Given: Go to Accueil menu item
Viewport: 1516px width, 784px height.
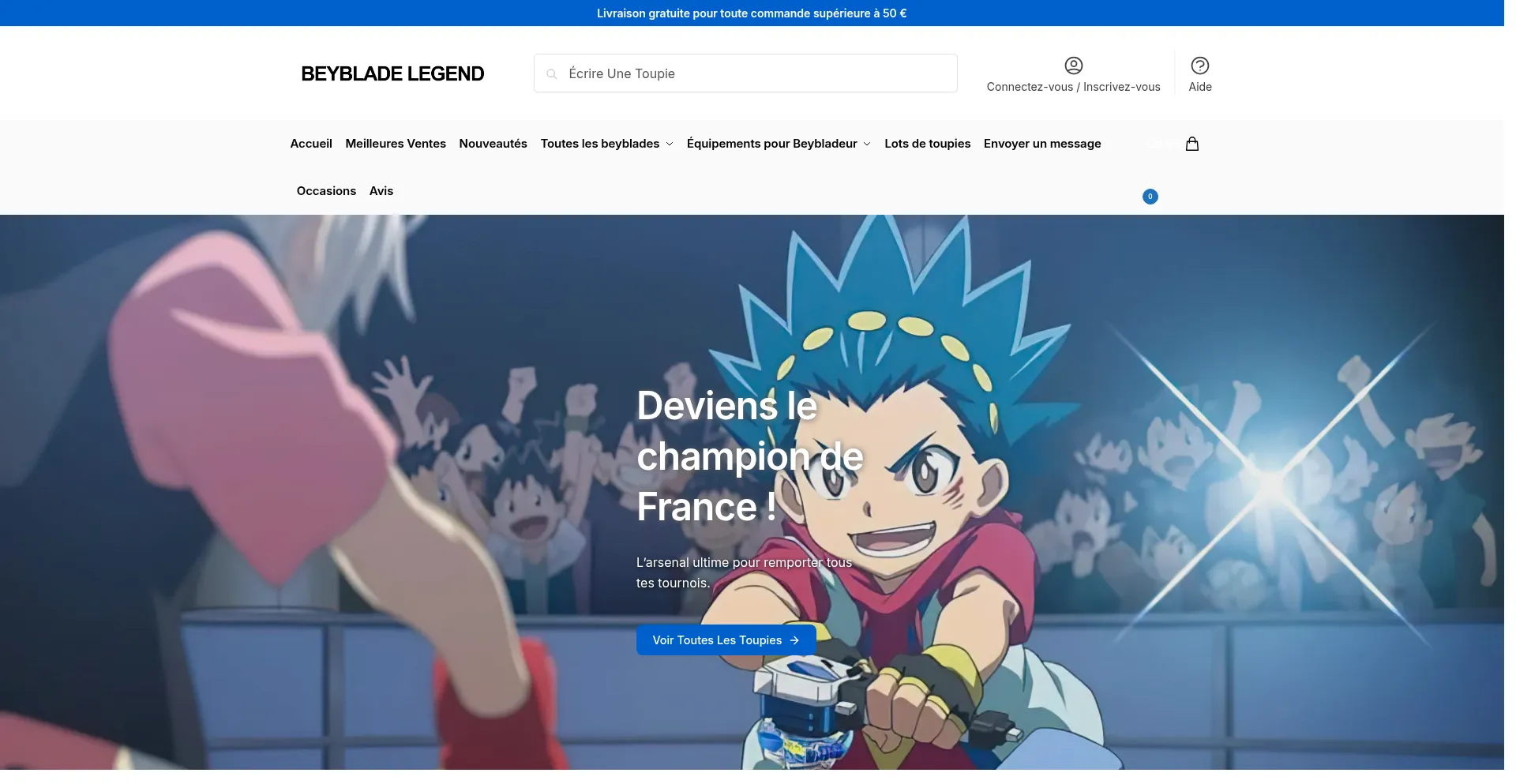Looking at the screenshot, I should click(x=311, y=144).
